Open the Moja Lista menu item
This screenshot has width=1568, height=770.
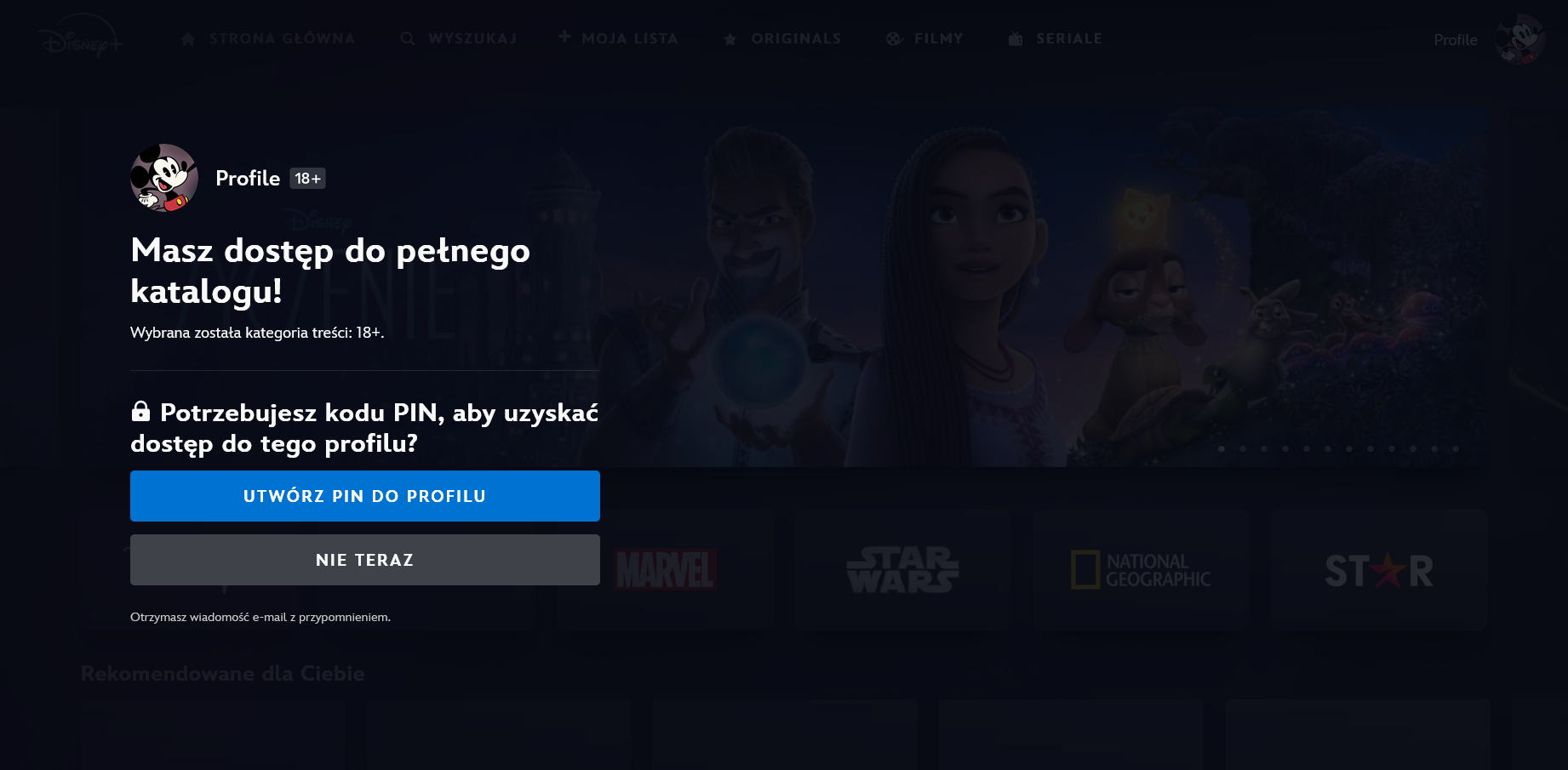(x=619, y=38)
